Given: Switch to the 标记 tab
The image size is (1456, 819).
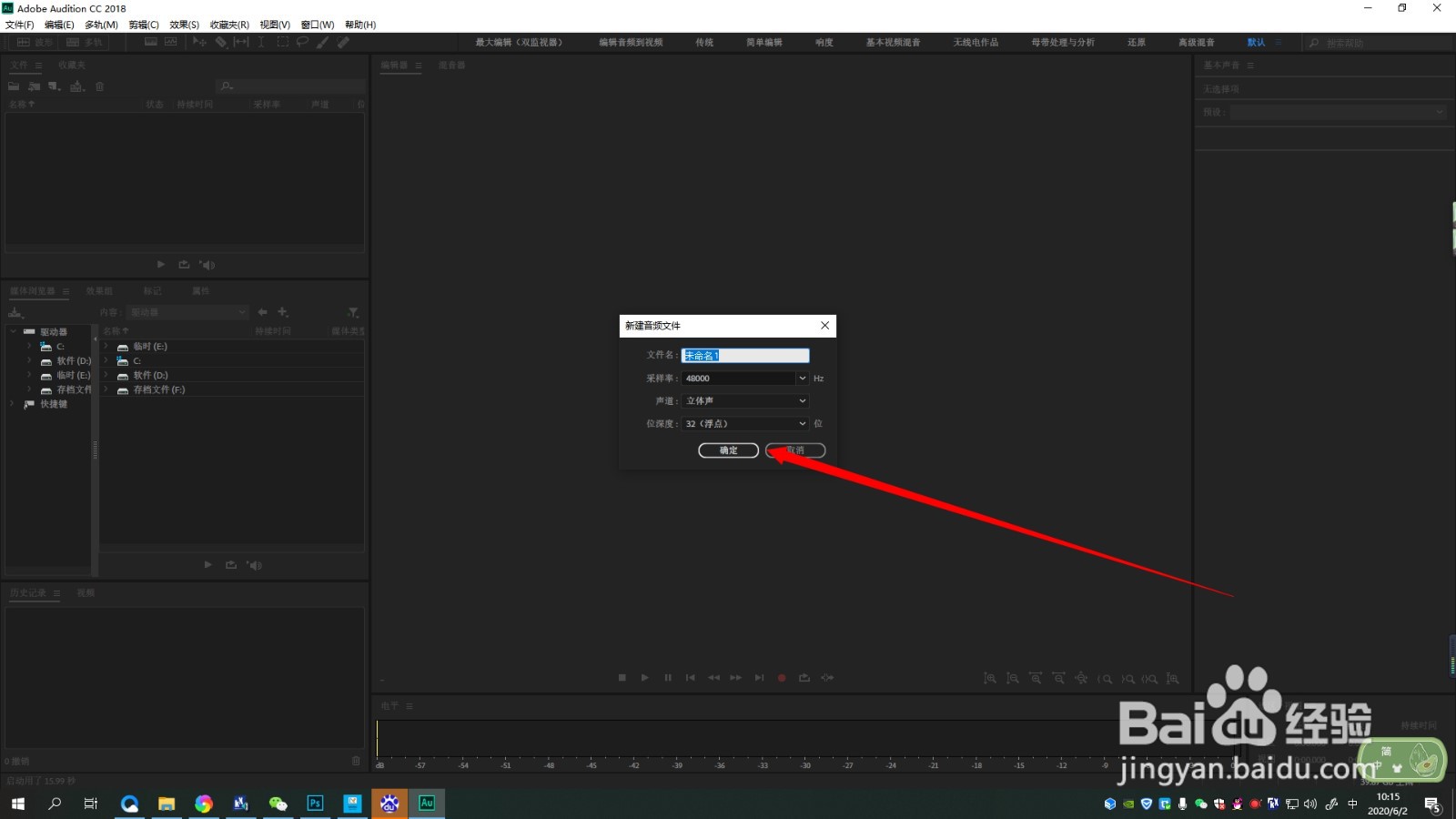Looking at the screenshot, I should (x=152, y=291).
